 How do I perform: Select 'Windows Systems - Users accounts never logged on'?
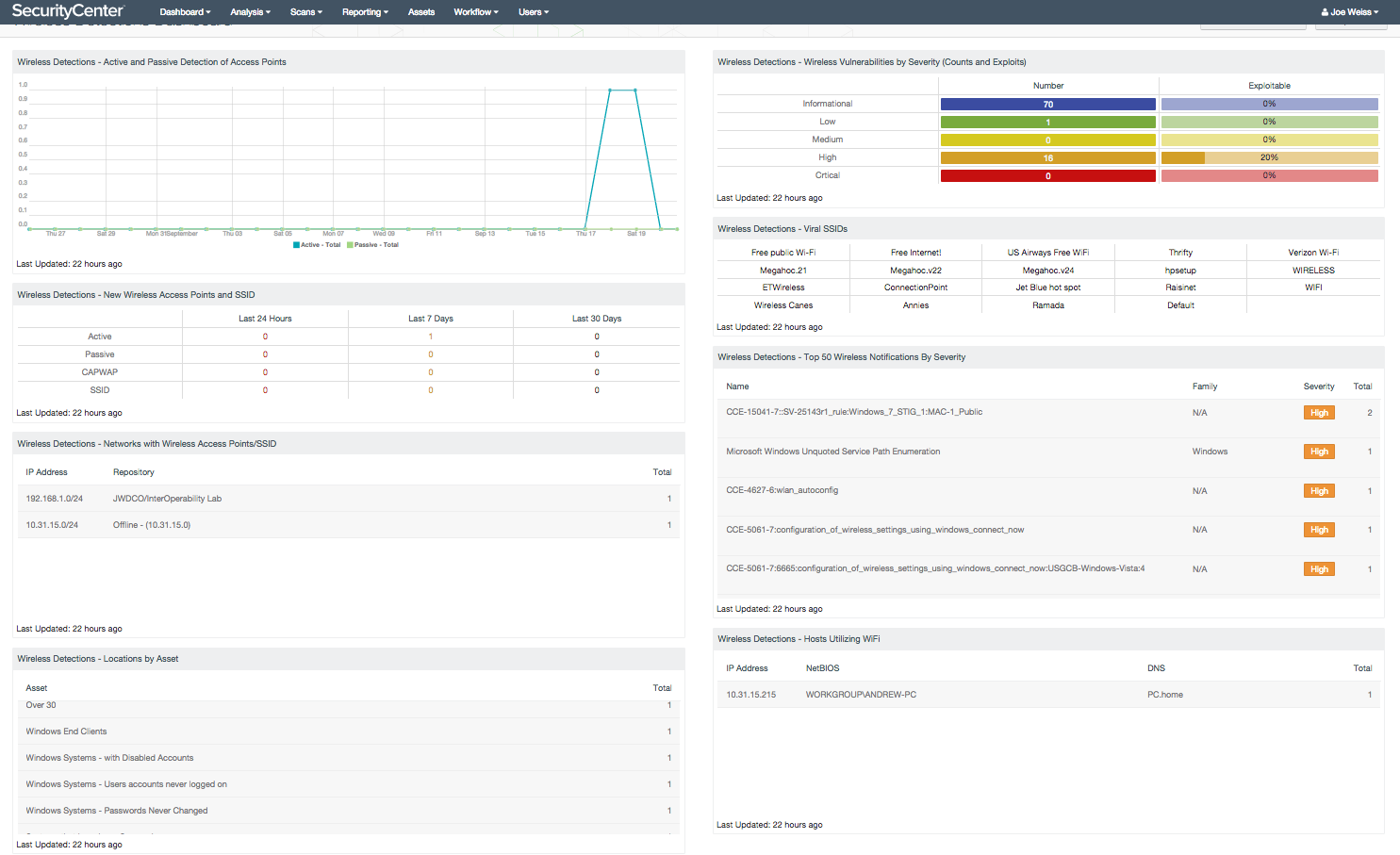click(349, 784)
